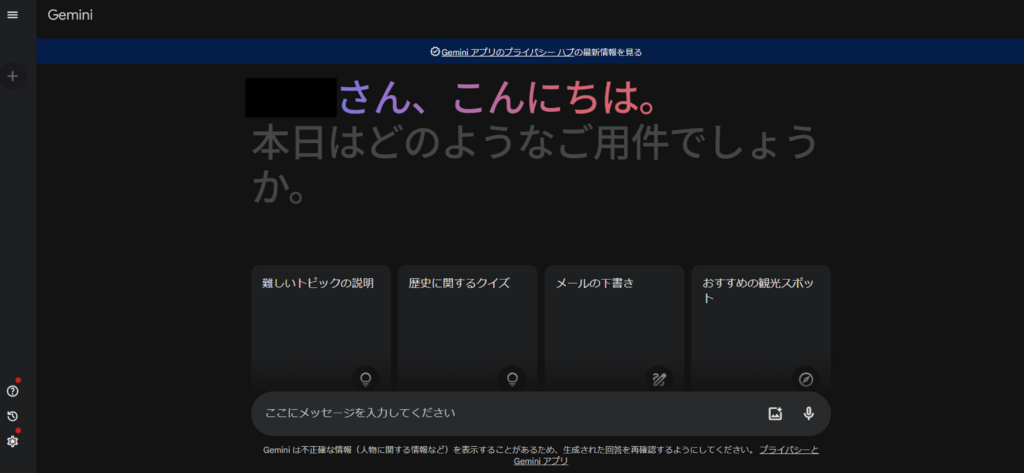Open Gemini アプリのプライバシー ハブ link

pyautogui.click(x=507, y=52)
